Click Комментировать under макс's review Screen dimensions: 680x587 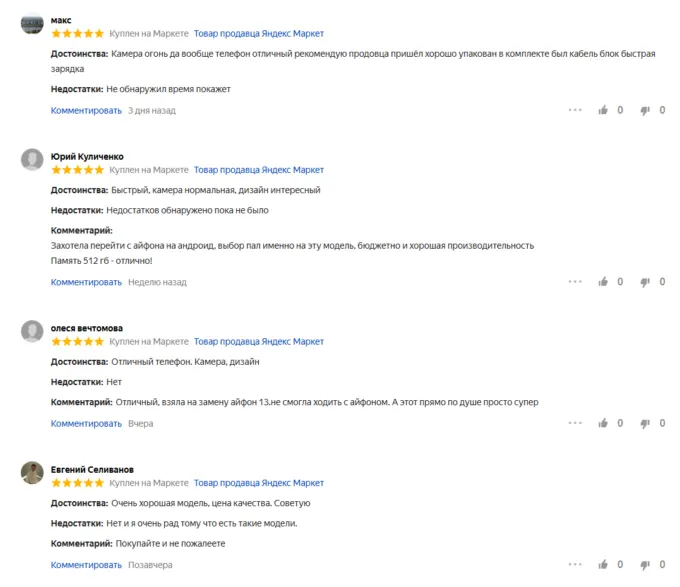pyautogui.click(x=86, y=111)
